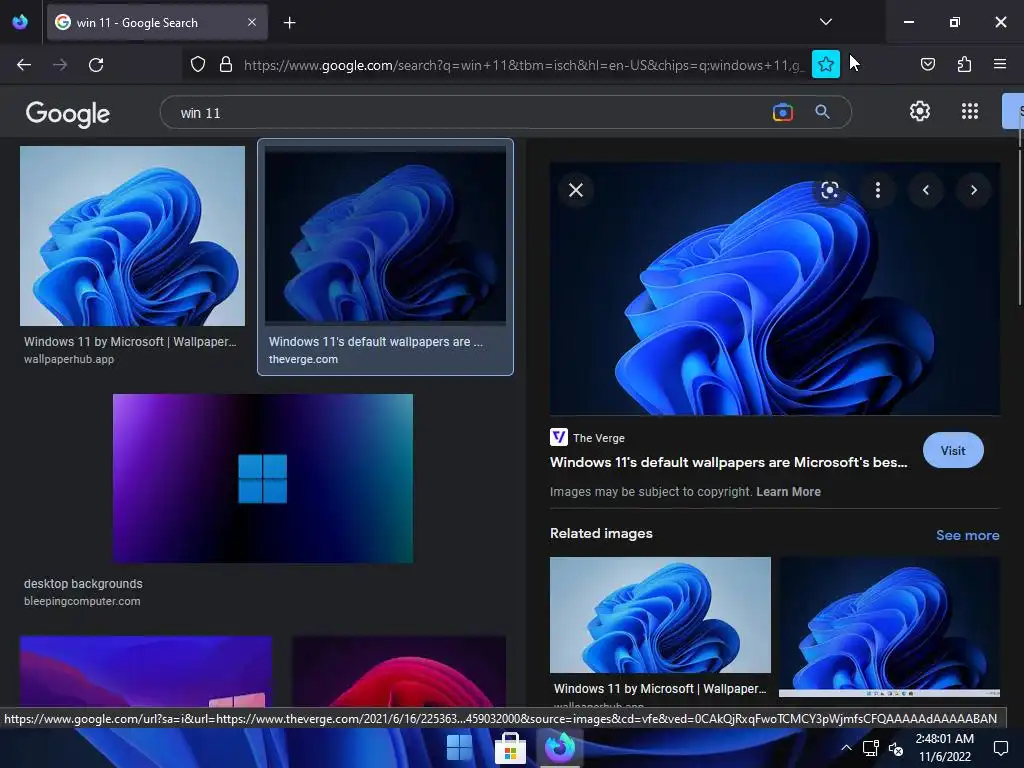Open Learn More copyright link

point(788,492)
